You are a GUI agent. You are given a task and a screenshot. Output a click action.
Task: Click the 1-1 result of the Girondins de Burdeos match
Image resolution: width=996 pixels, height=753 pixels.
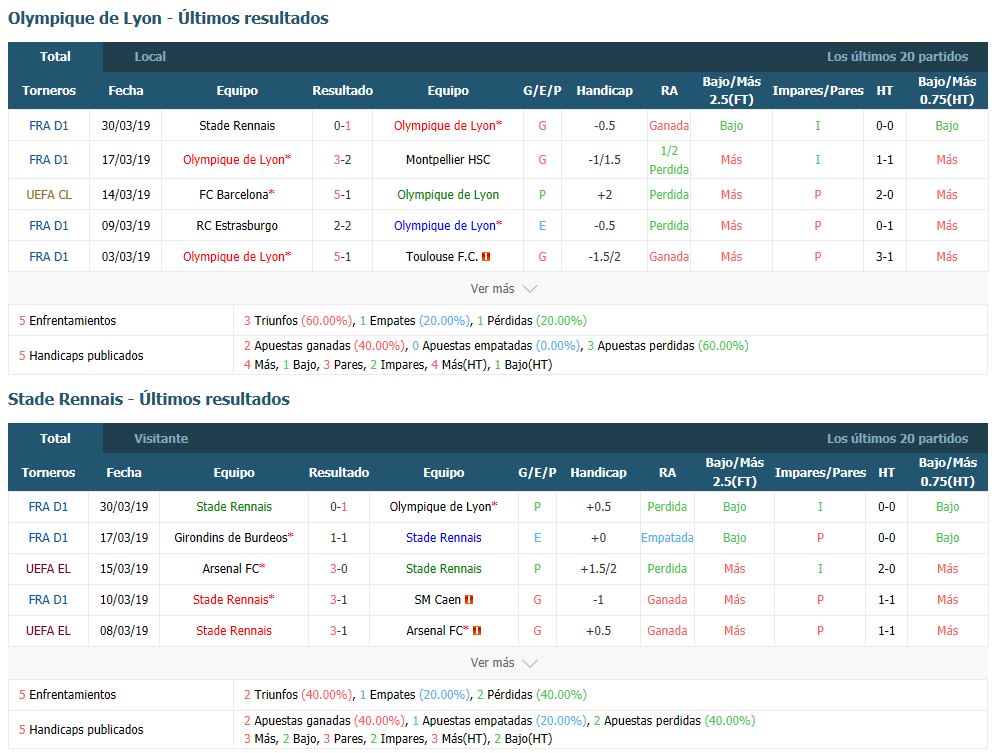click(x=339, y=538)
